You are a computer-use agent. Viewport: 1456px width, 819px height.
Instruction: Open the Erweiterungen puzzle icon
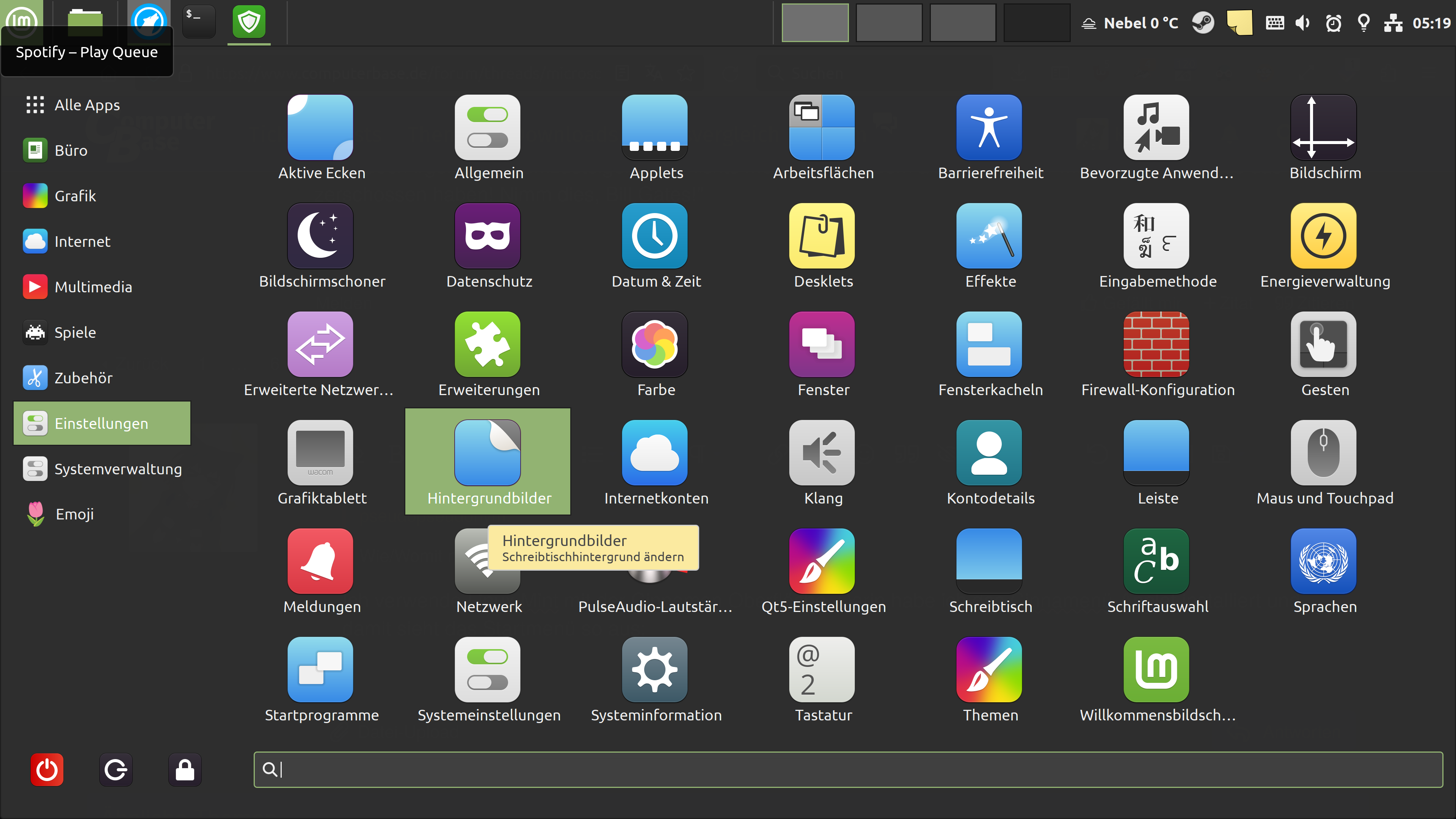click(487, 344)
